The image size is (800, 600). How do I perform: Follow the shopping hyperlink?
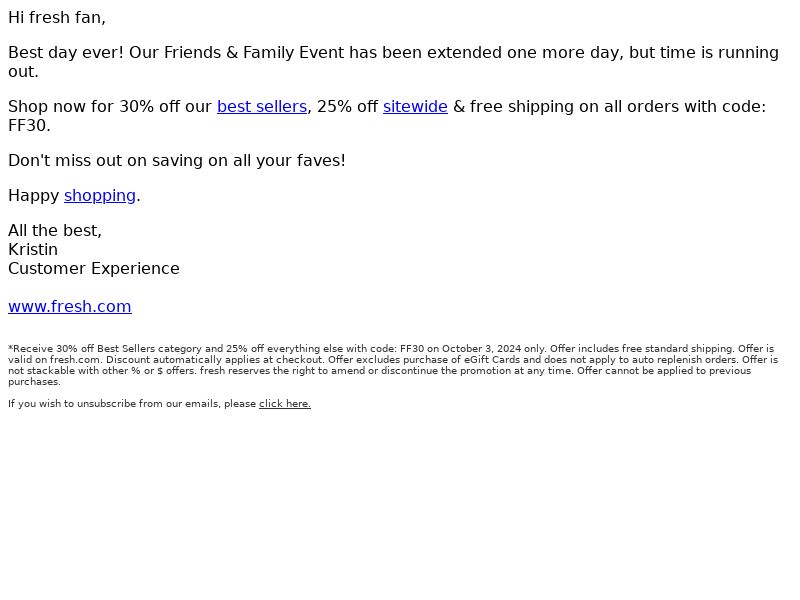click(x=99, y=196)
